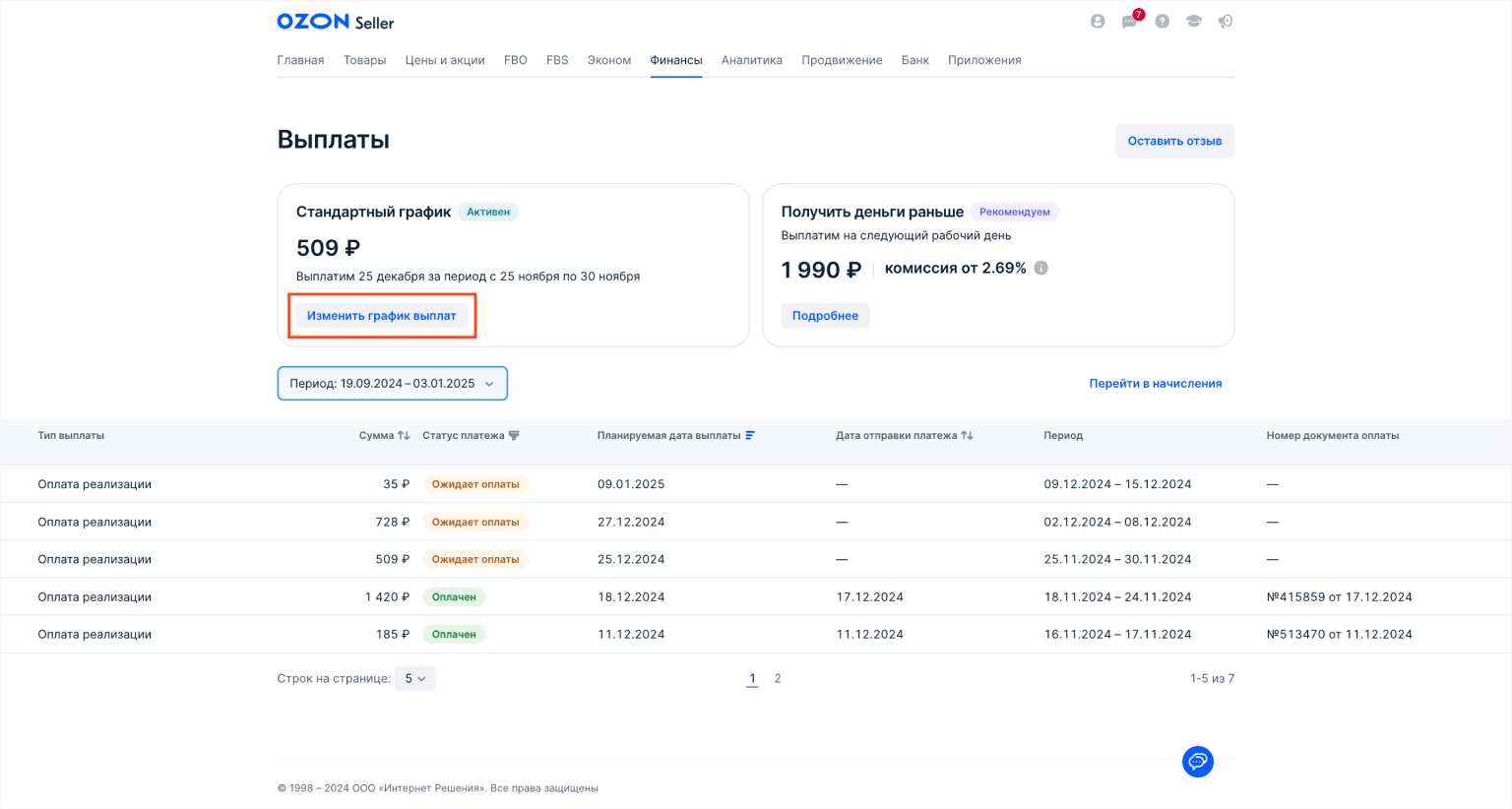Click document №415859 от 17.12.2024
The image size is (1512, 809).
1340,596
